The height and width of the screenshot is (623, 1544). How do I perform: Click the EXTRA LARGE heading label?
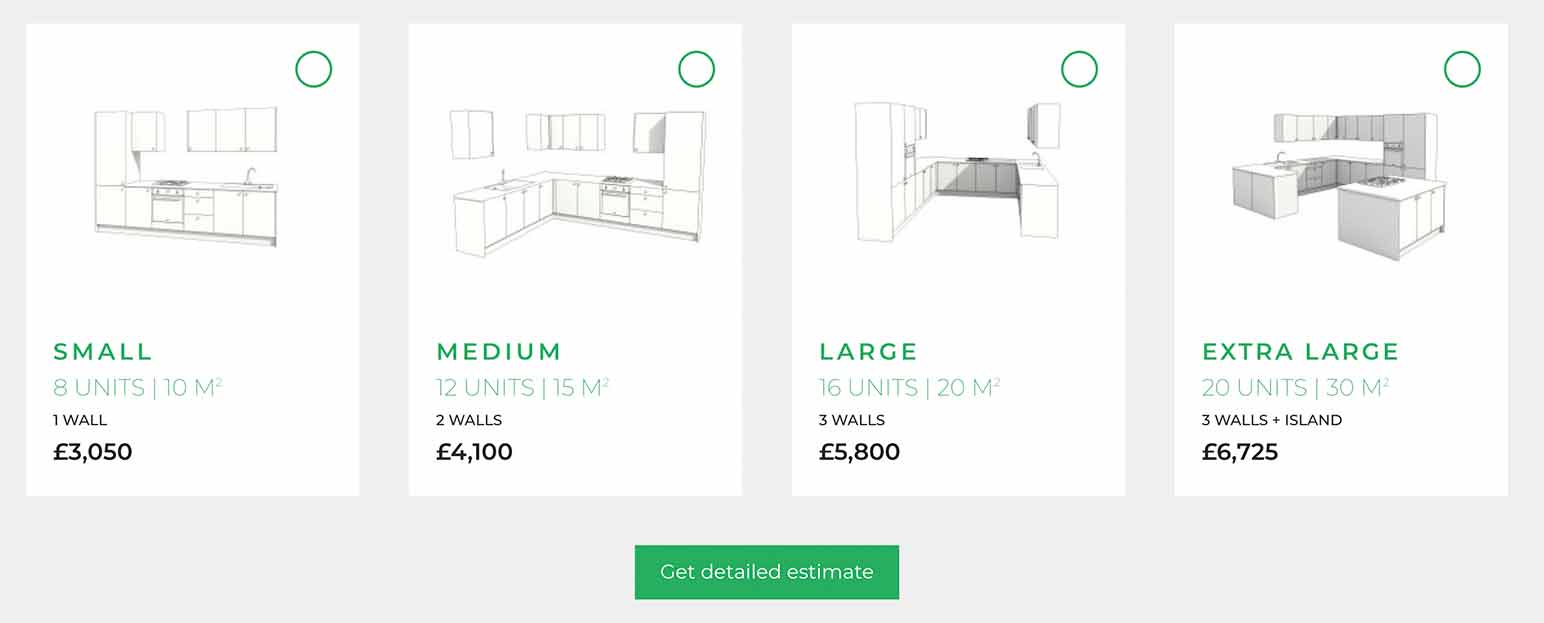[1300, 351]
